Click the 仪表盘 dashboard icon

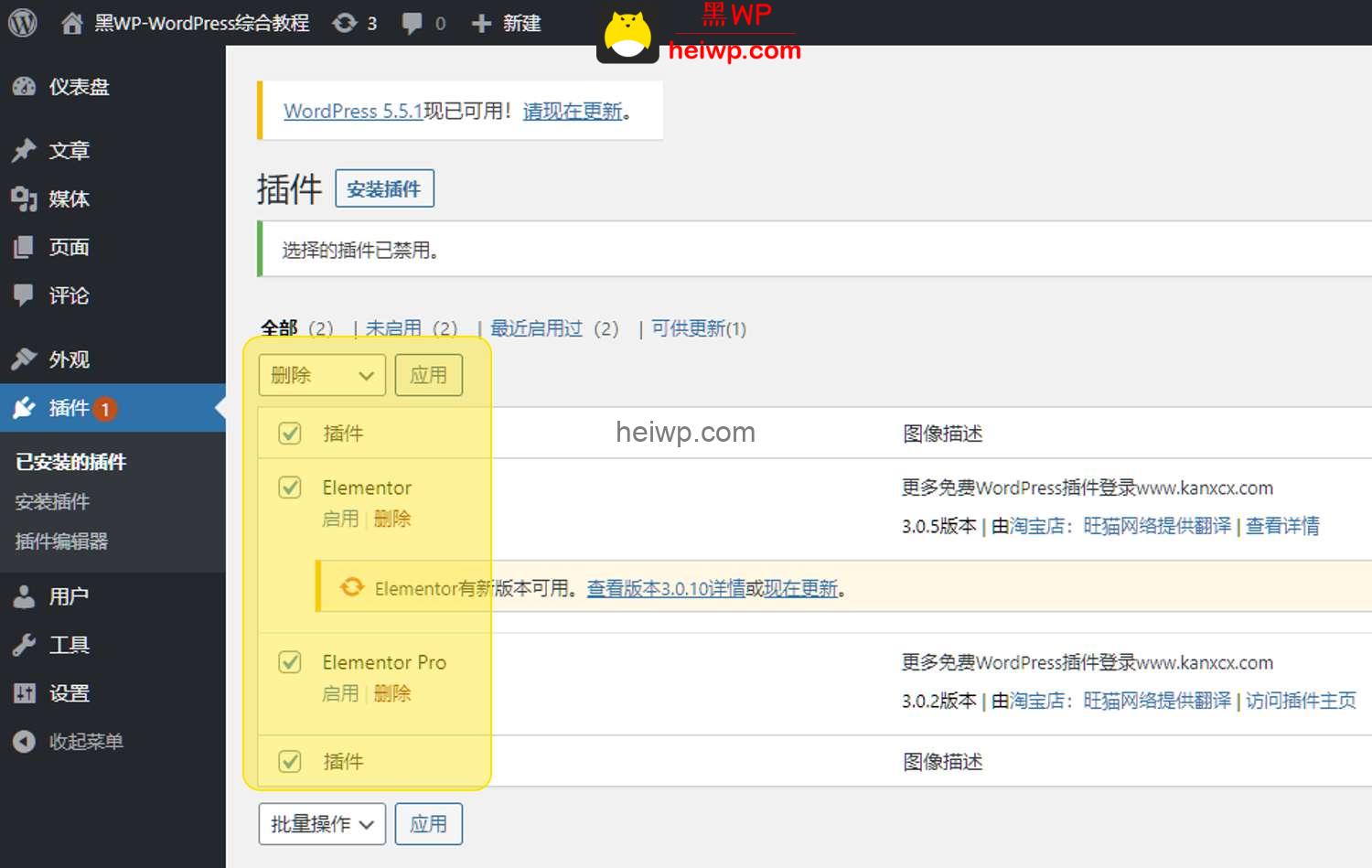tap(24, 87)
